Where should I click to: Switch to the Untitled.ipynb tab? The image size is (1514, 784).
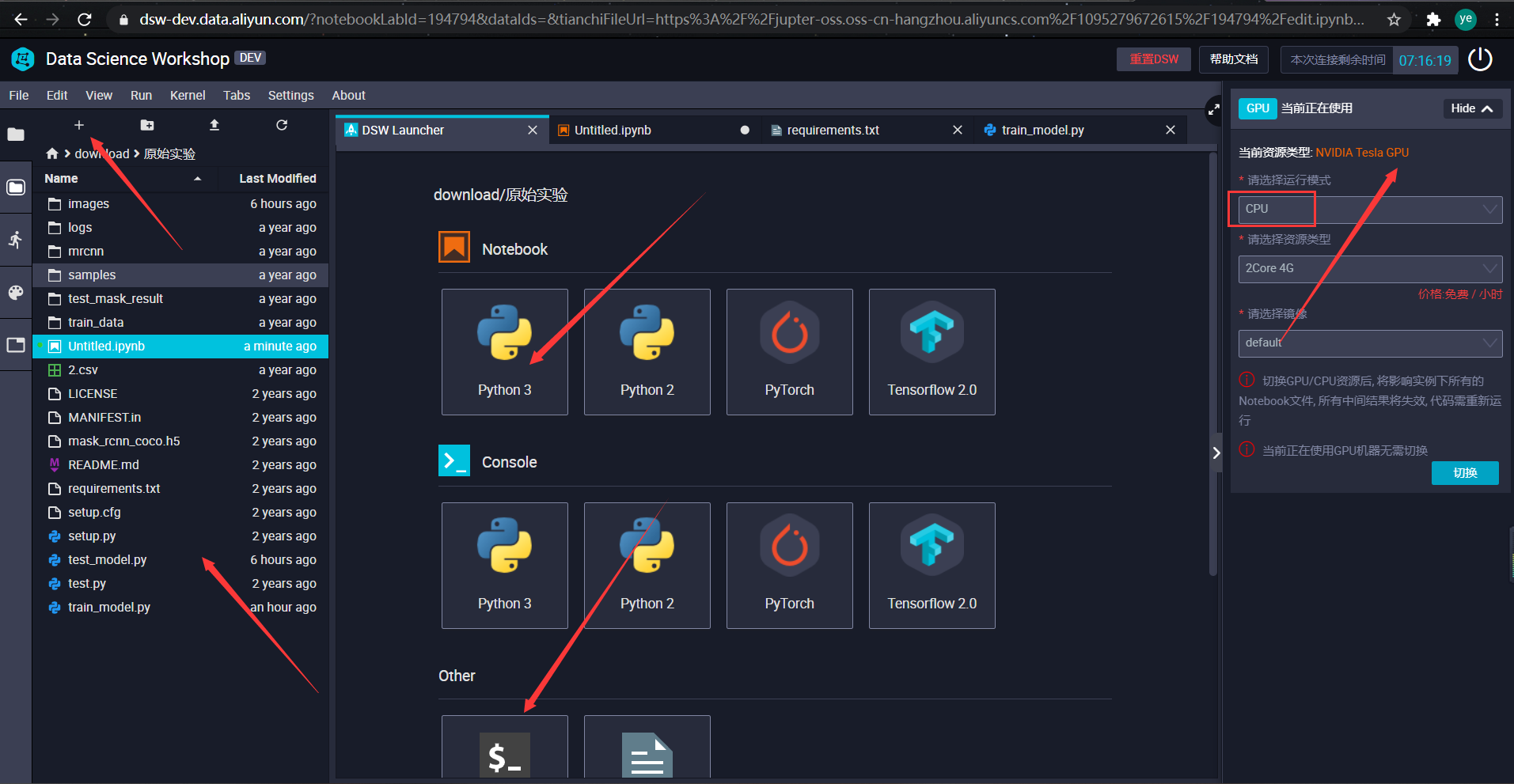[654, 130]
